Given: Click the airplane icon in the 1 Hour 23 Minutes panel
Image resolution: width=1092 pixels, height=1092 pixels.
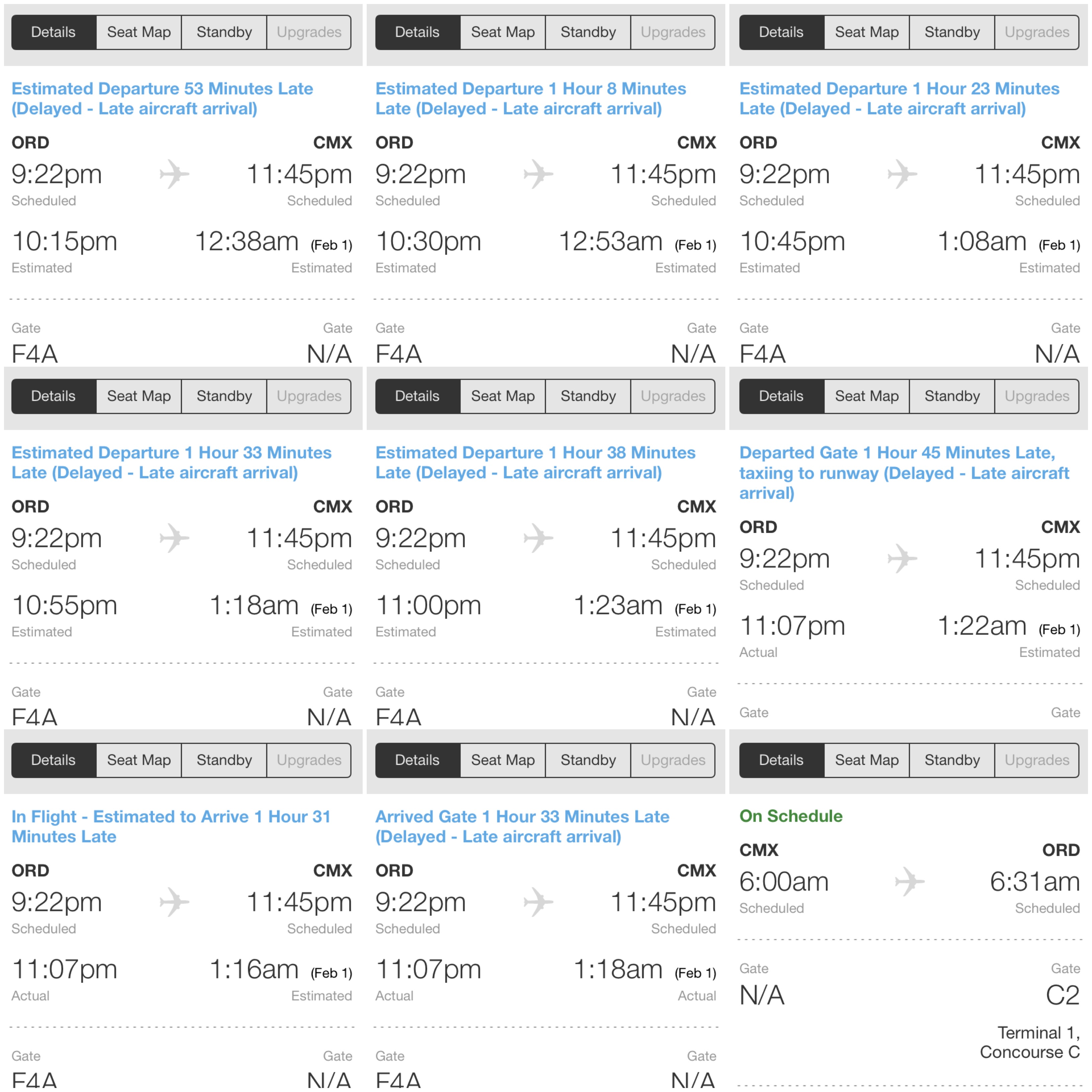Looking at the screenshot, I should tap(902, 174).
